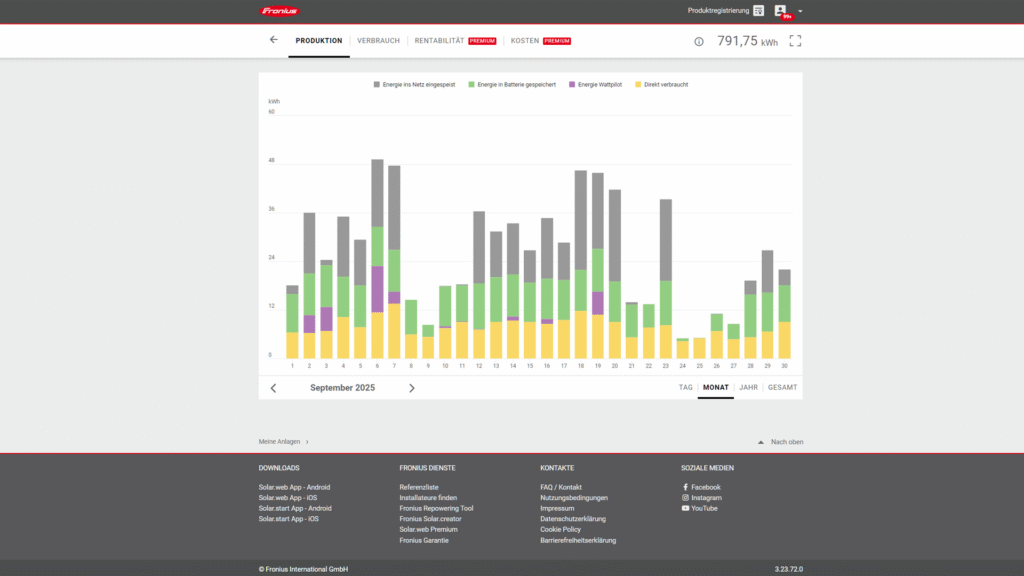Go to next month arrow
The width and height of the screenshot is (1024, 576).
[411, 388]
